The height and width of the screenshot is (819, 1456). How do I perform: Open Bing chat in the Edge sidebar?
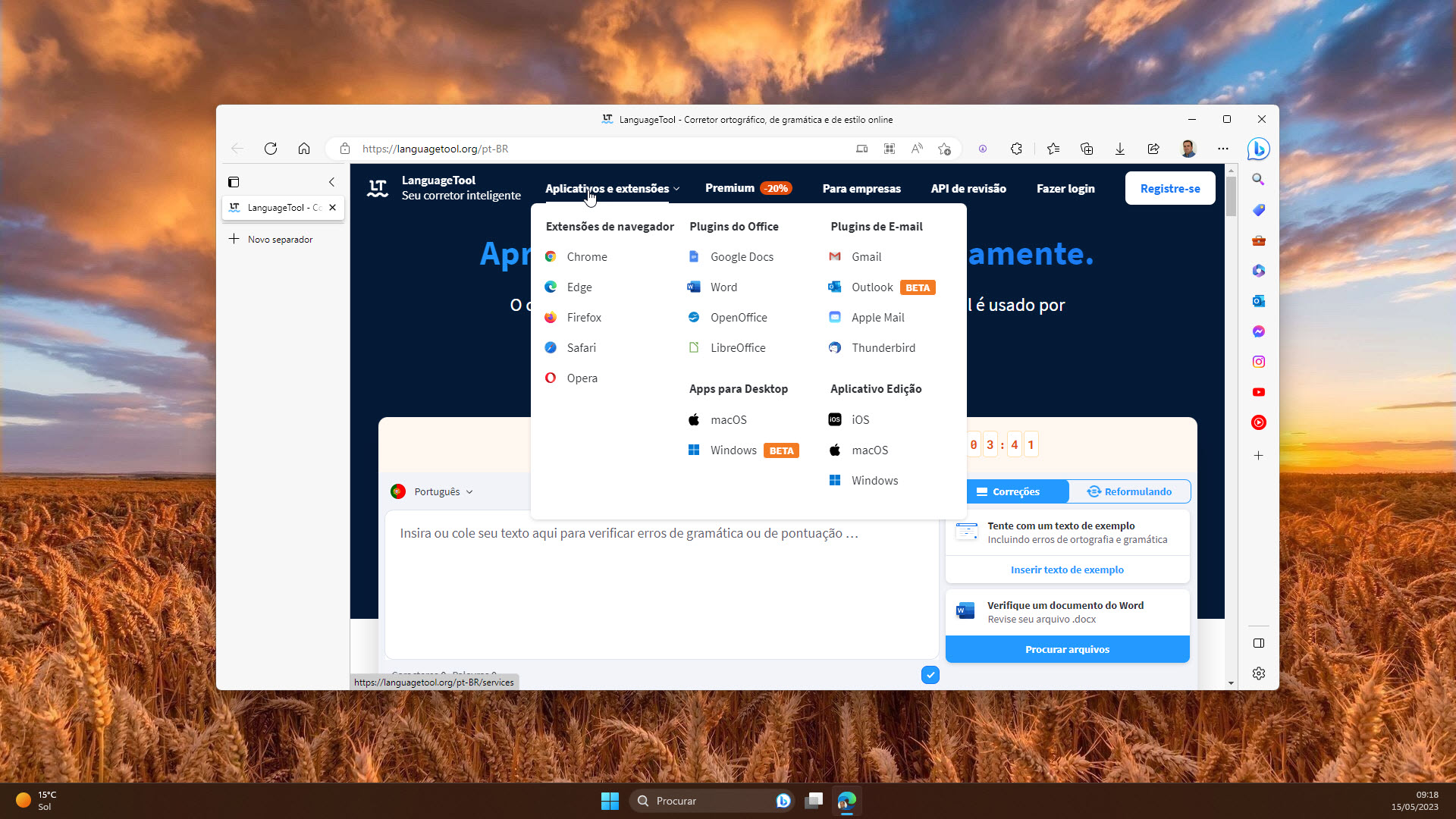pos(1258,149)
